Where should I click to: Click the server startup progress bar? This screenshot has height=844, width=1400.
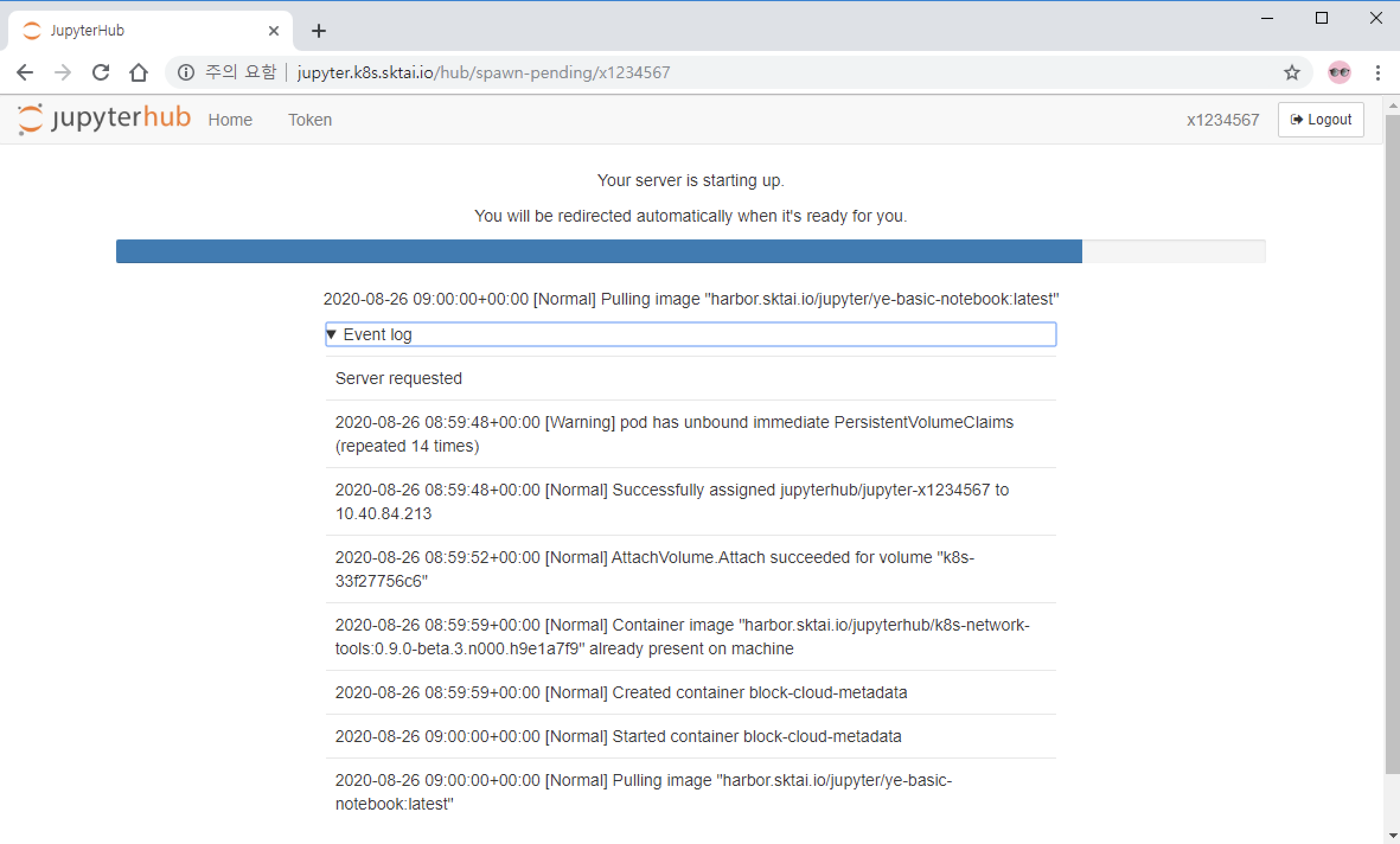691,251
